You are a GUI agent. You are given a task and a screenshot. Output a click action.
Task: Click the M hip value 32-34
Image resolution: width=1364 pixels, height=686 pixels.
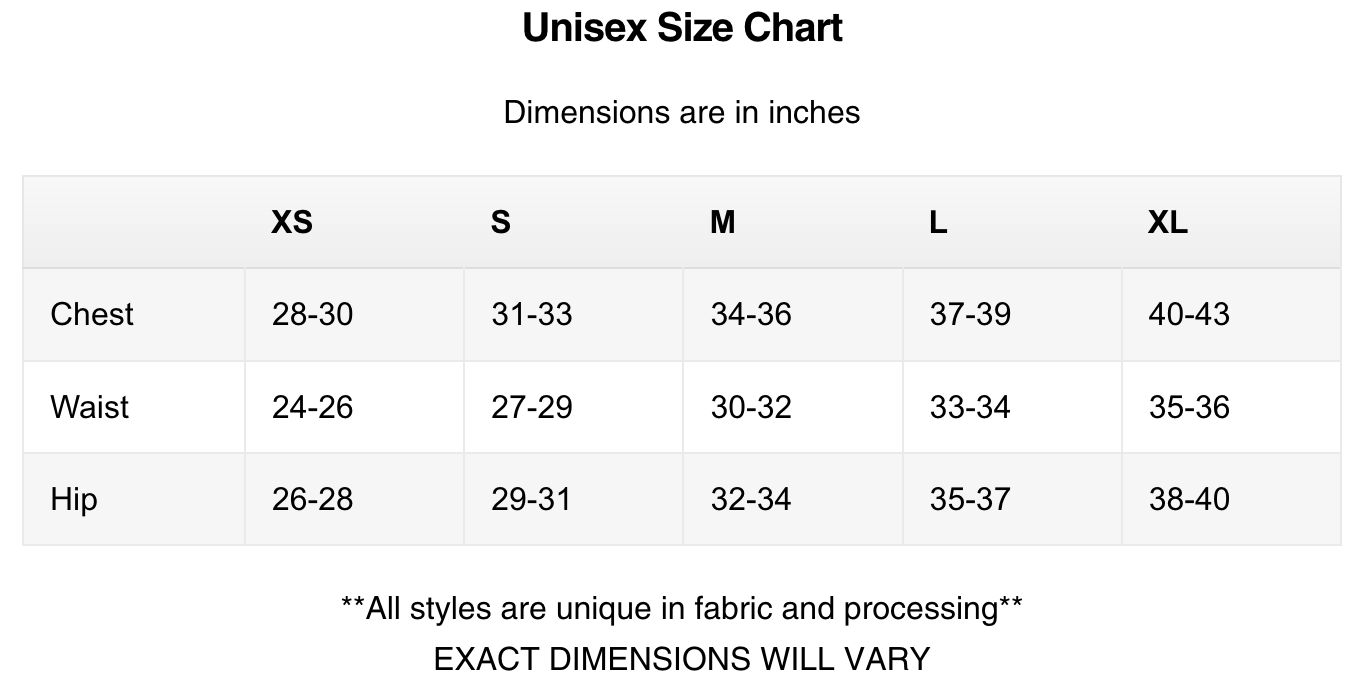[751, 499]
